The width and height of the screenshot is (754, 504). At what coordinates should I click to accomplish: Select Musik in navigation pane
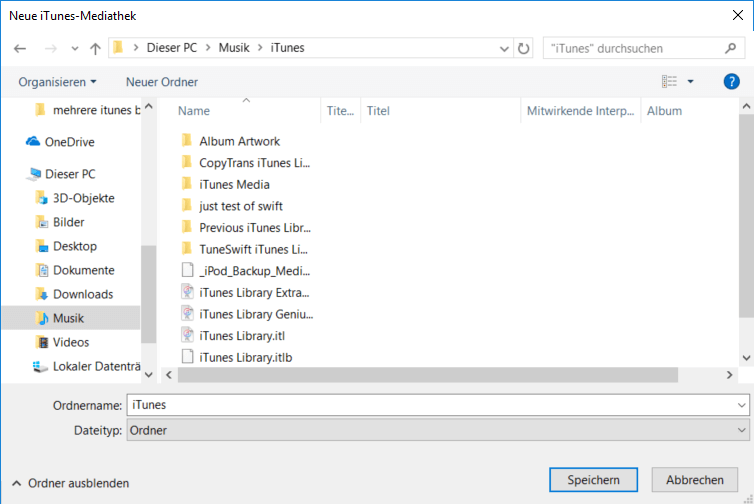click(71, 318)
